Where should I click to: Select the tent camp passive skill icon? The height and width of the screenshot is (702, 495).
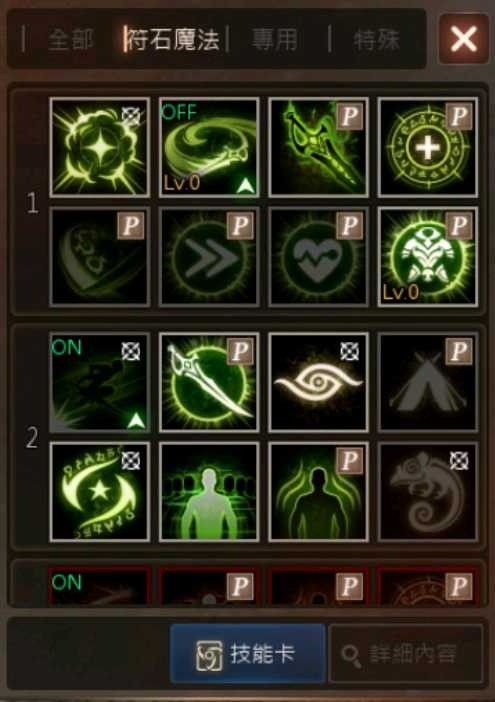point(428,382)
